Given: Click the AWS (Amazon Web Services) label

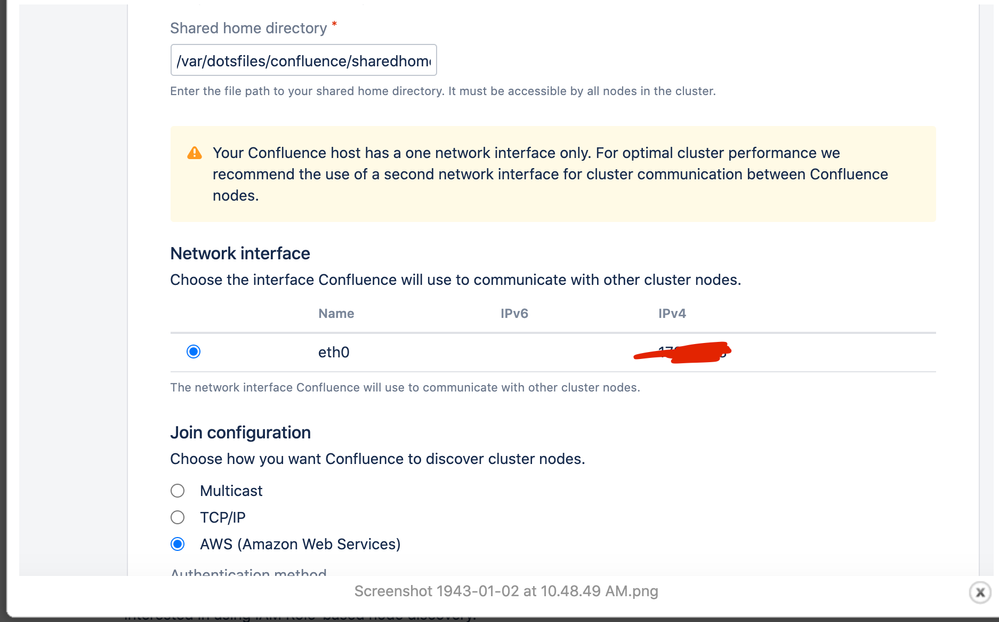Looking at the screenshot, I should coord(300,544).
